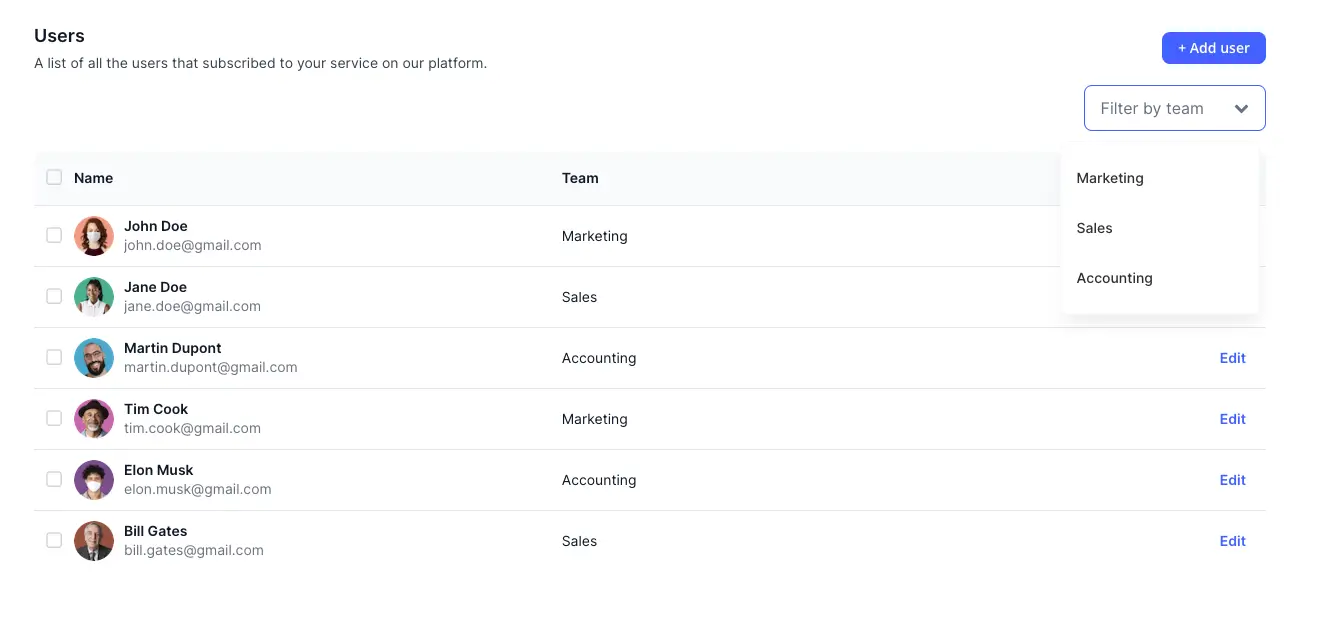Click Edit link for Elon Musk

pos(1232,480)
